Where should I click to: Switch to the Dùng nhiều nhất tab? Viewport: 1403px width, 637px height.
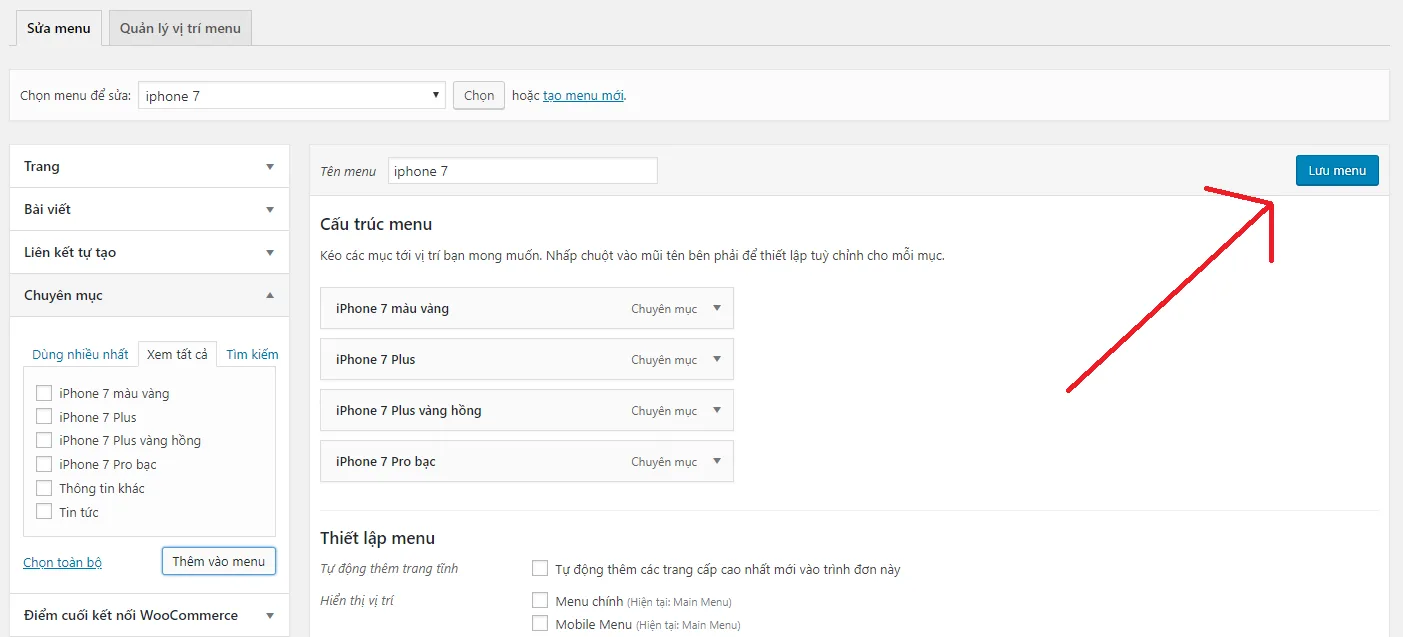[80, 354]
